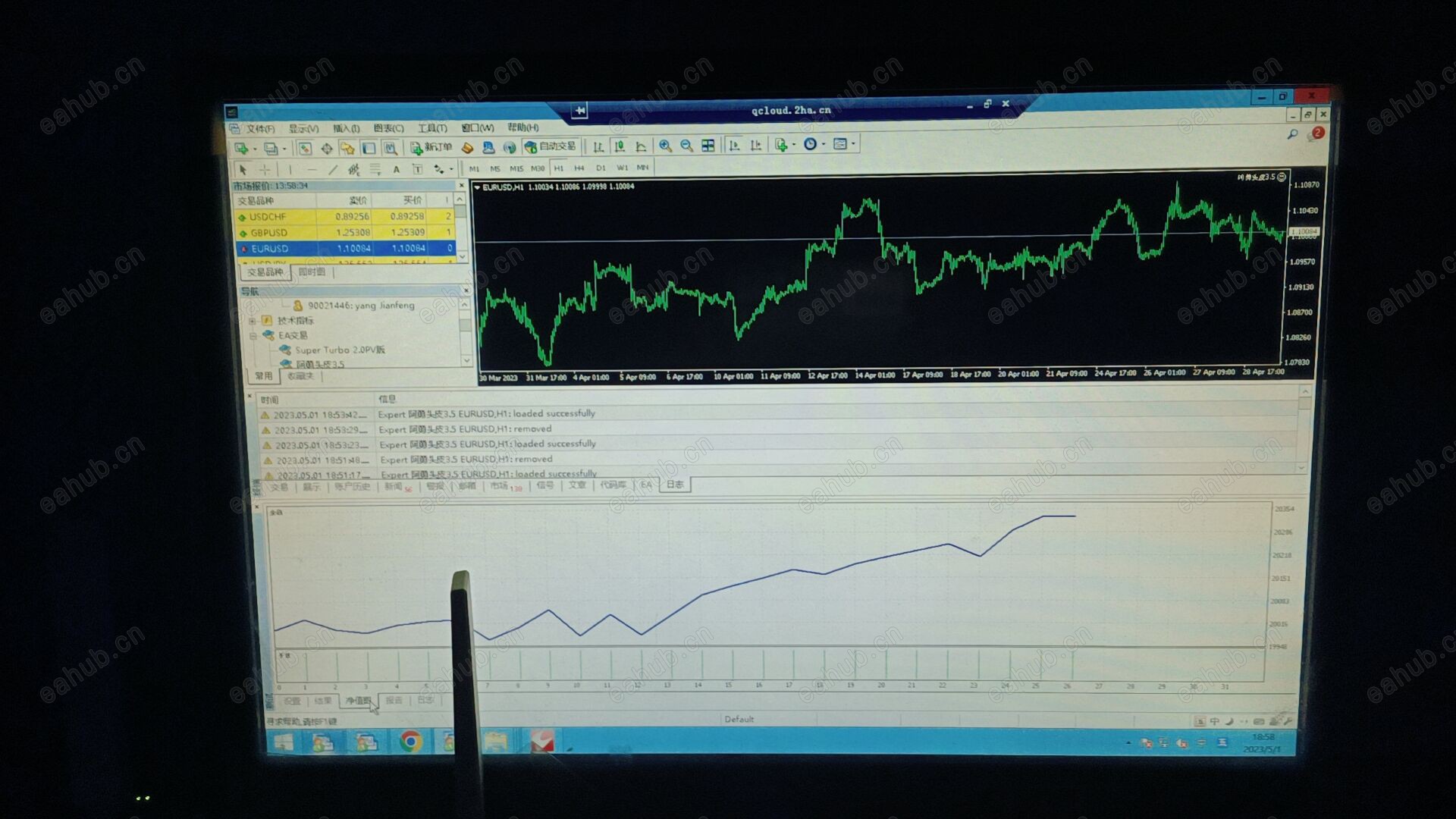The image size is (1456, 819).
Task: Switch timeframe to M15
Action: 516,168
